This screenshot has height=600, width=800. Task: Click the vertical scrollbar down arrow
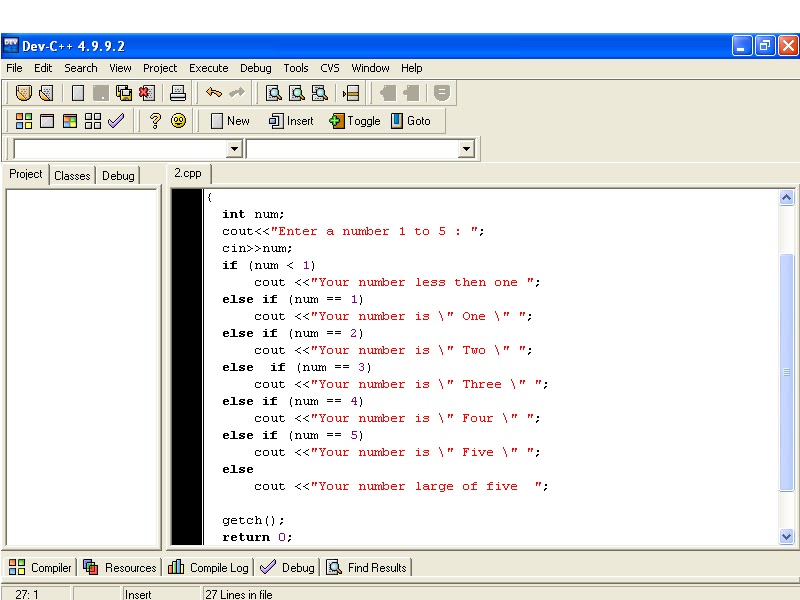click(x=787, y=536)
